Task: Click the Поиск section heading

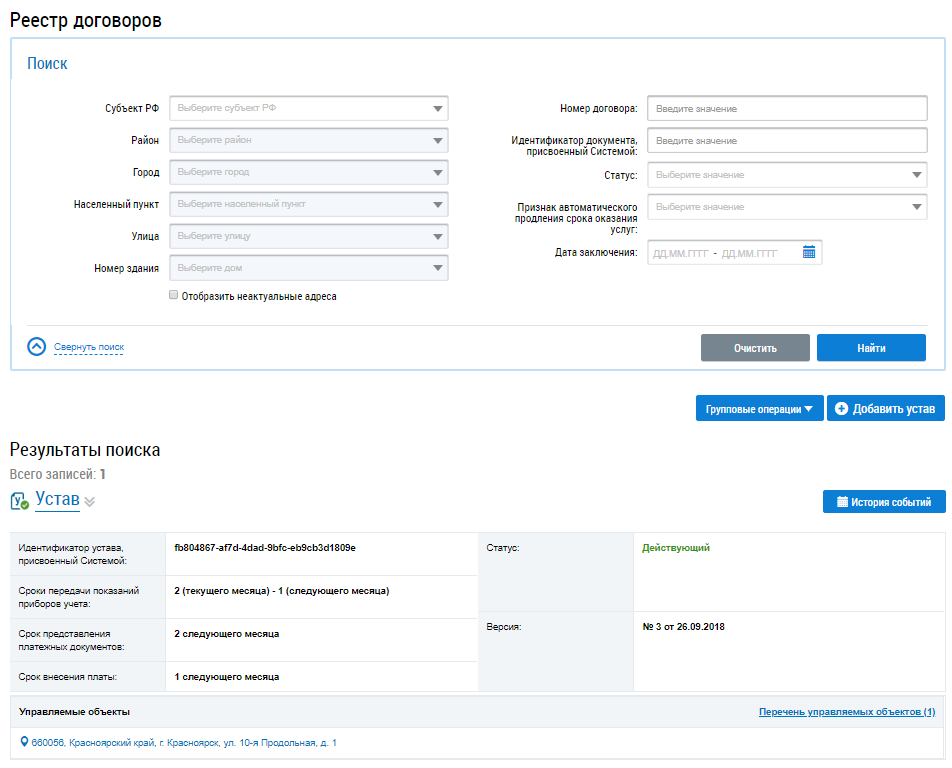Action: tap(47, 64)
